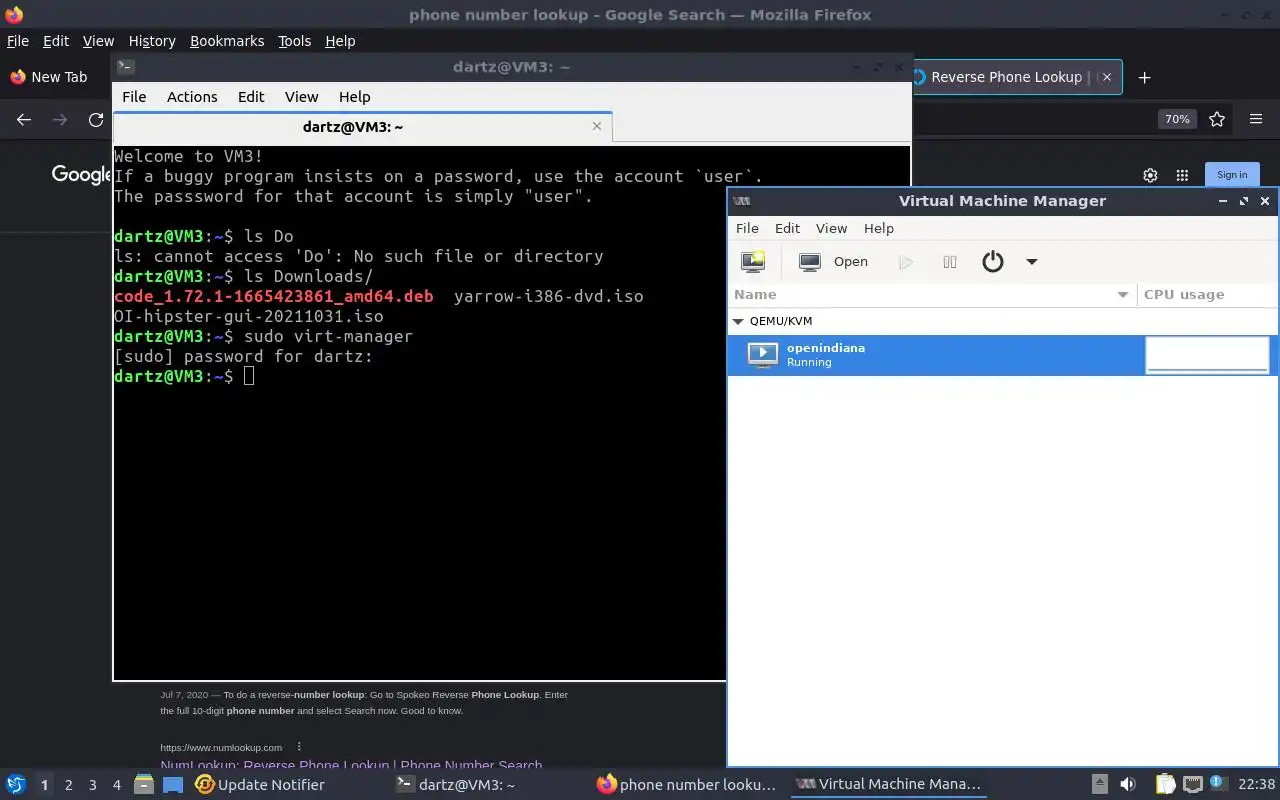Click the Shut Down power icon
Viewport: 1280px width, 800px height.
992,262
